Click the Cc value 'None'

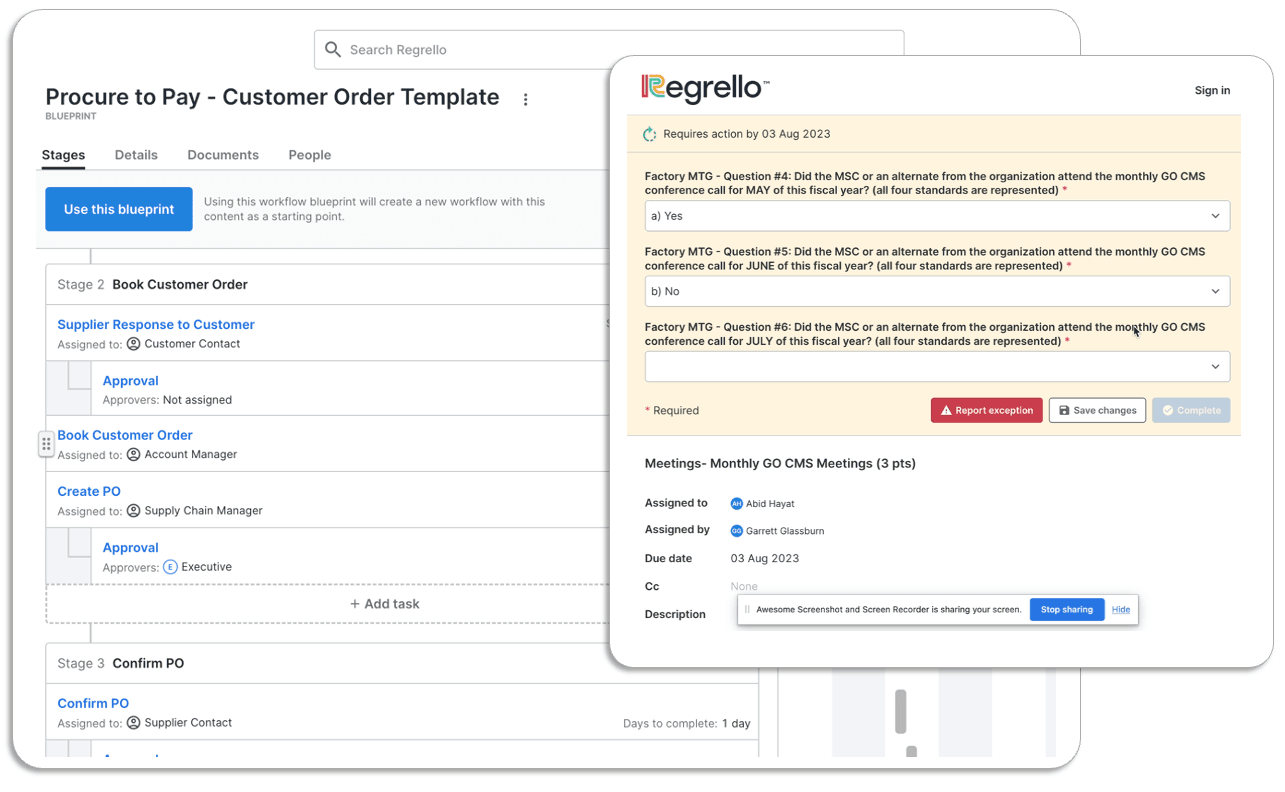[x=744, y=586]
